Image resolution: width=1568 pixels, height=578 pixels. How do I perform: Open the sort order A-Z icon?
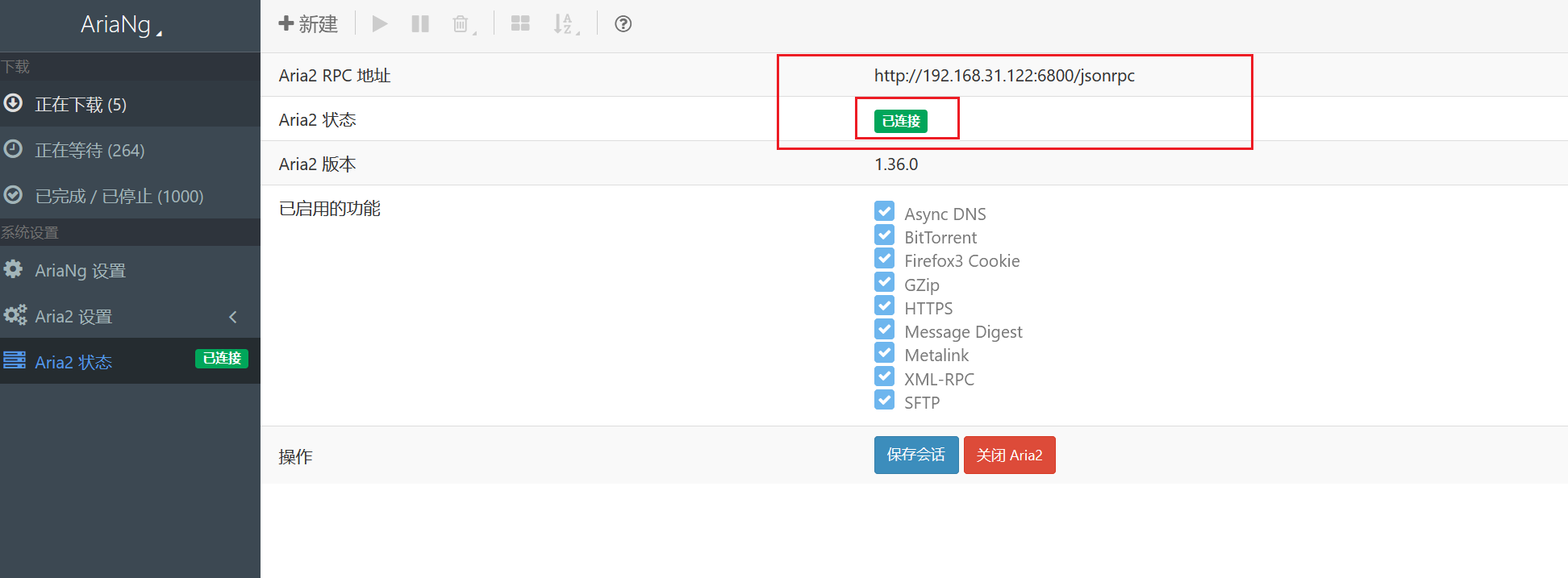pos(565,24)
